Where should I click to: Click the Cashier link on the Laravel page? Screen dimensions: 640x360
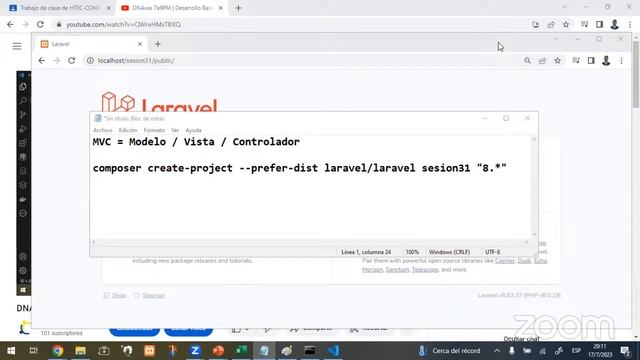point(504,260)
